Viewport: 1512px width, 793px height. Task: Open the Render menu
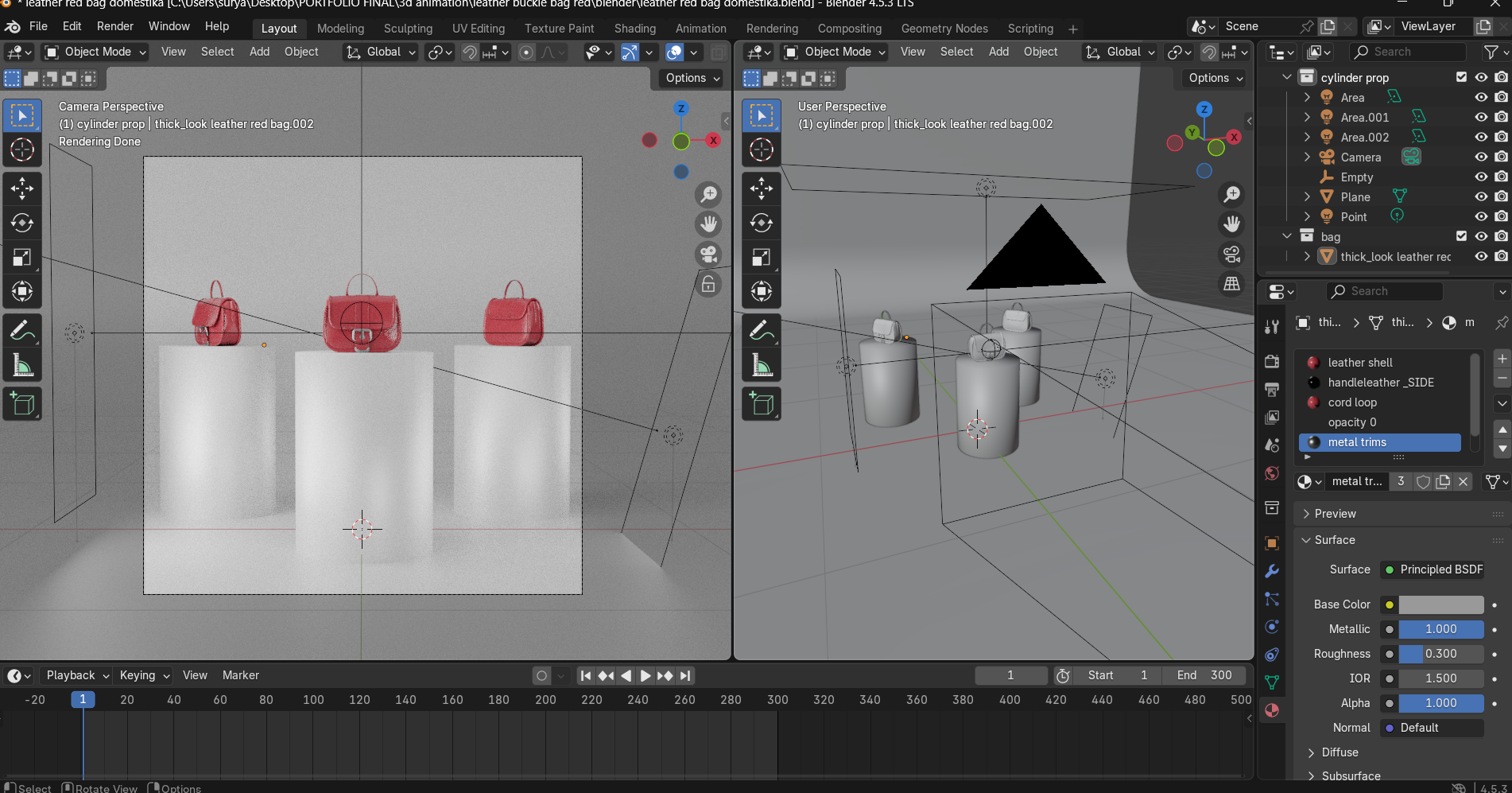tap(114, 25)
